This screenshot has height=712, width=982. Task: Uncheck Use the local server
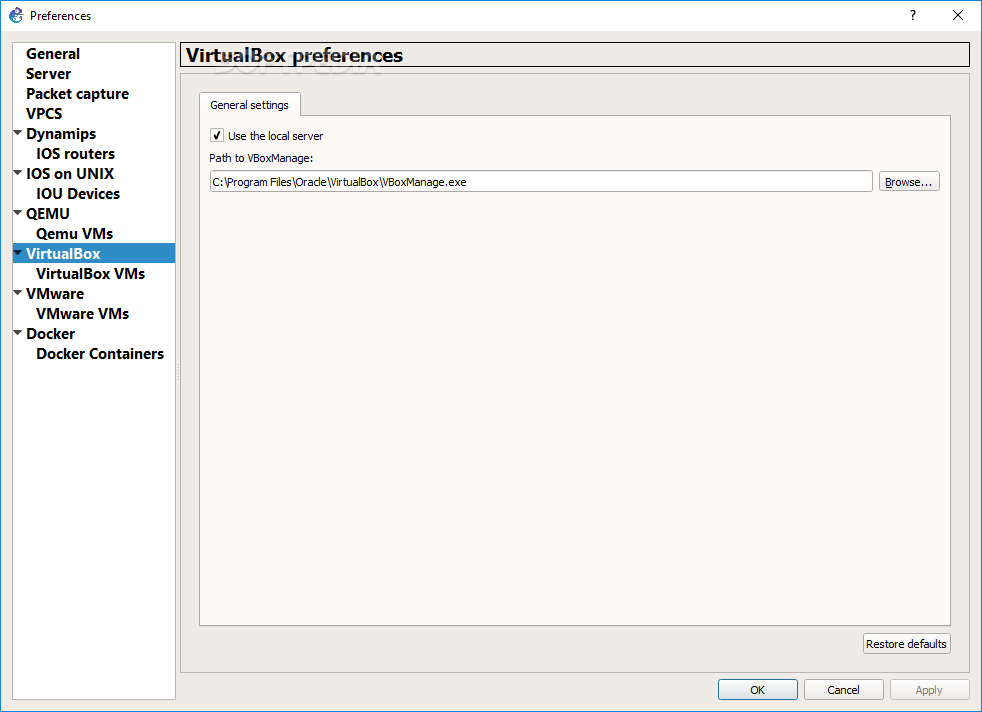click(x=217, y=135)
